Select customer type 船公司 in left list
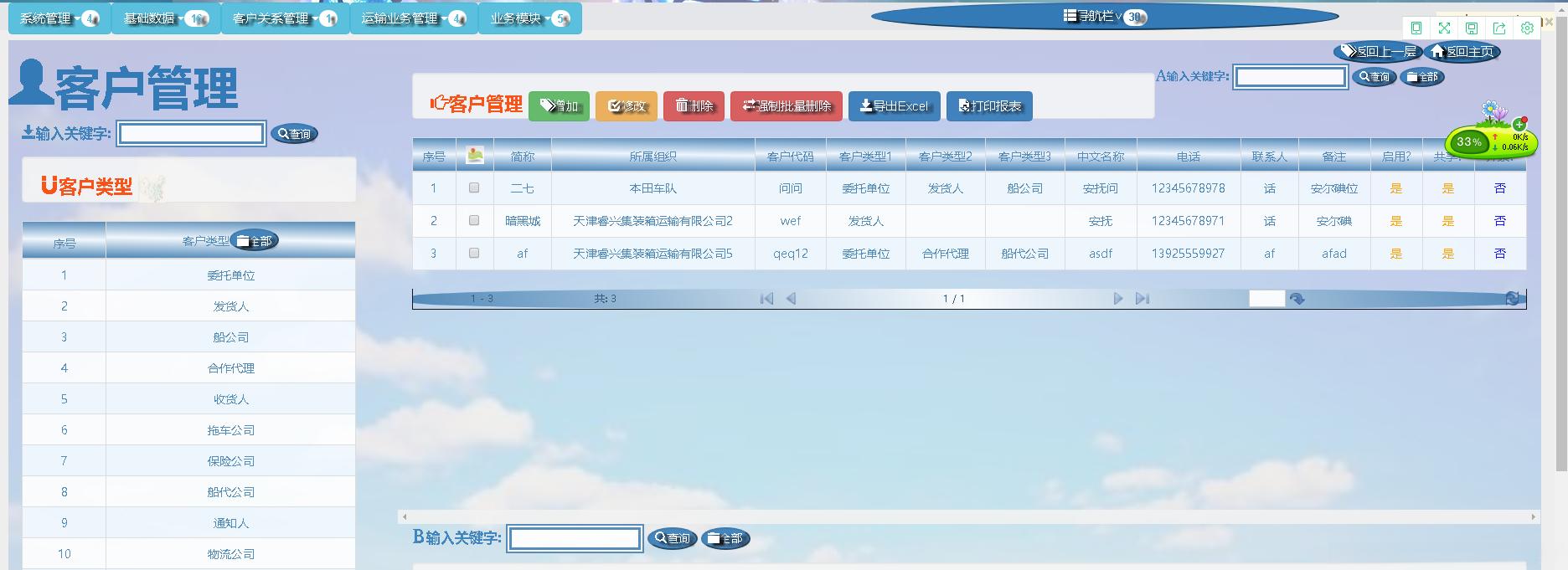The width and height of the screenshot is (1568, 570). (231, 337)
